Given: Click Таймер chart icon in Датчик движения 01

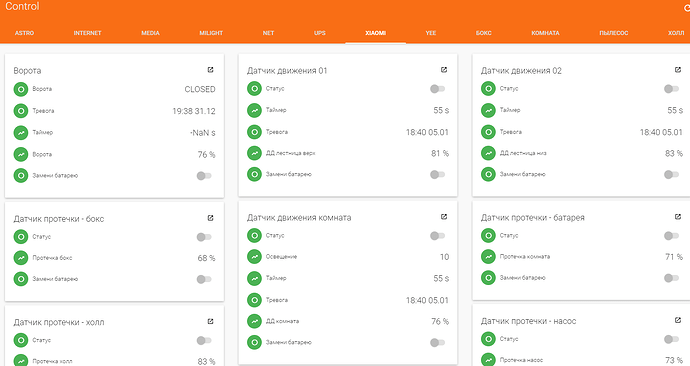Looking at the screenshot, I should [x=254, y=110].
